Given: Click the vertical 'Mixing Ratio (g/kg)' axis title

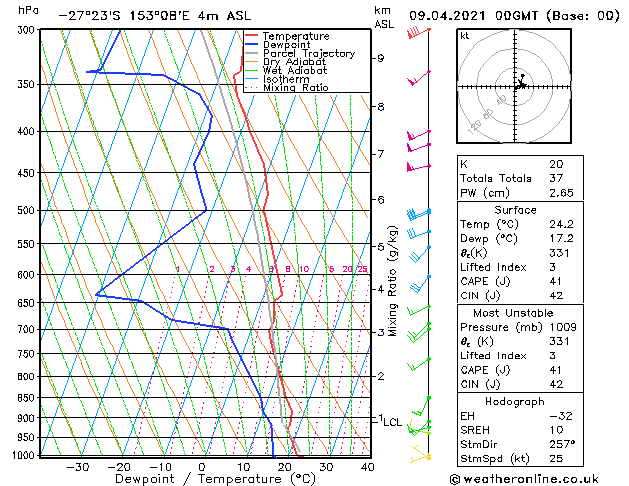Looking at the screenshot, I should (x=393, y=281).
